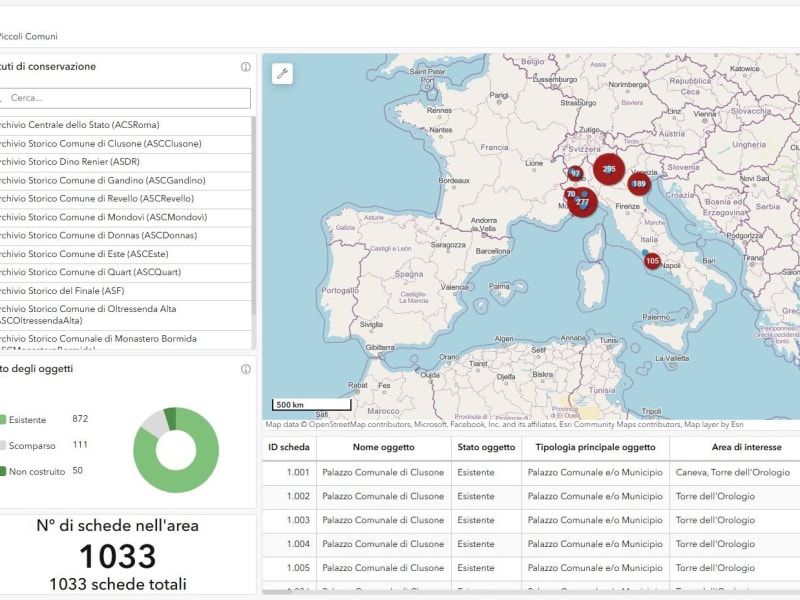This screenshot has height=600, width=800.
Task: Select table row with ID 1.004
Action: click(x=531, y=544)
